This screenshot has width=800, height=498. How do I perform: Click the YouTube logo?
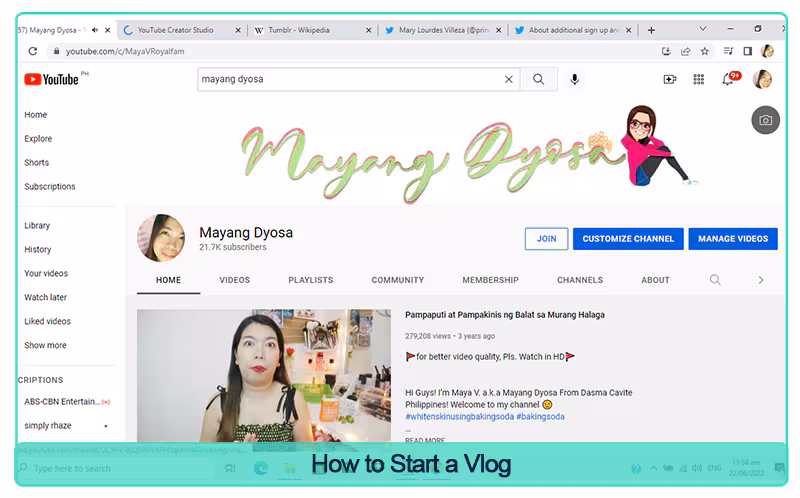(51, 79)
